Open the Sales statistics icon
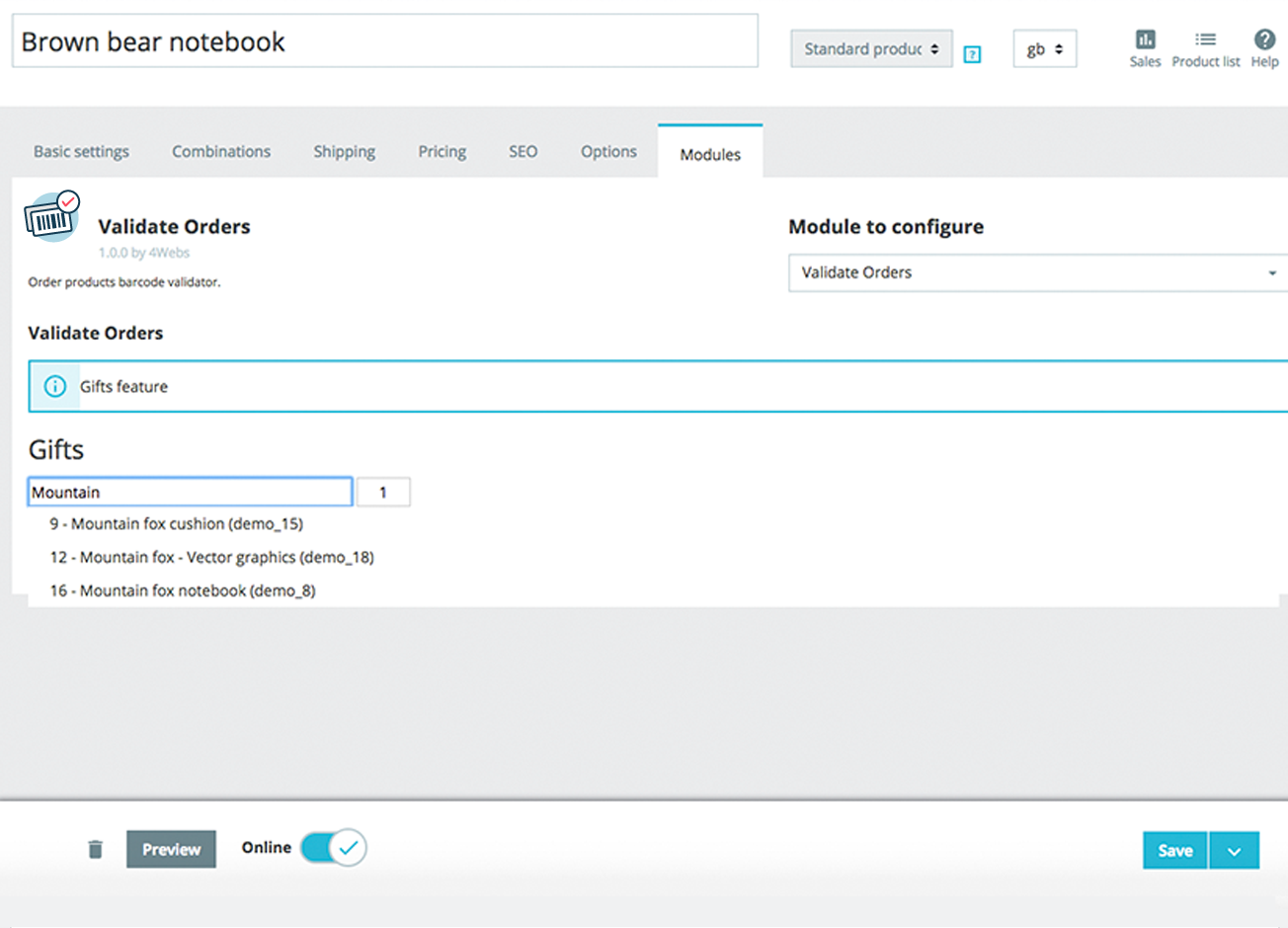 coord(1145,48)
